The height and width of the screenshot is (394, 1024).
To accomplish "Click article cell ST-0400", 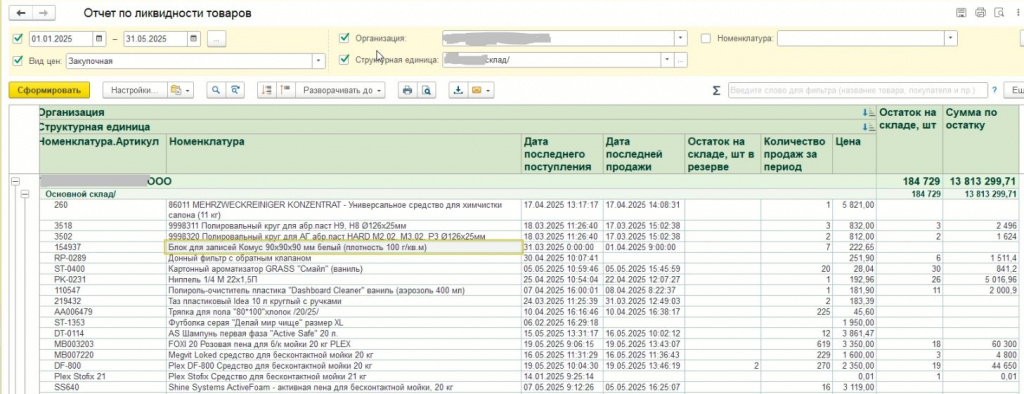I will point(102,269).
